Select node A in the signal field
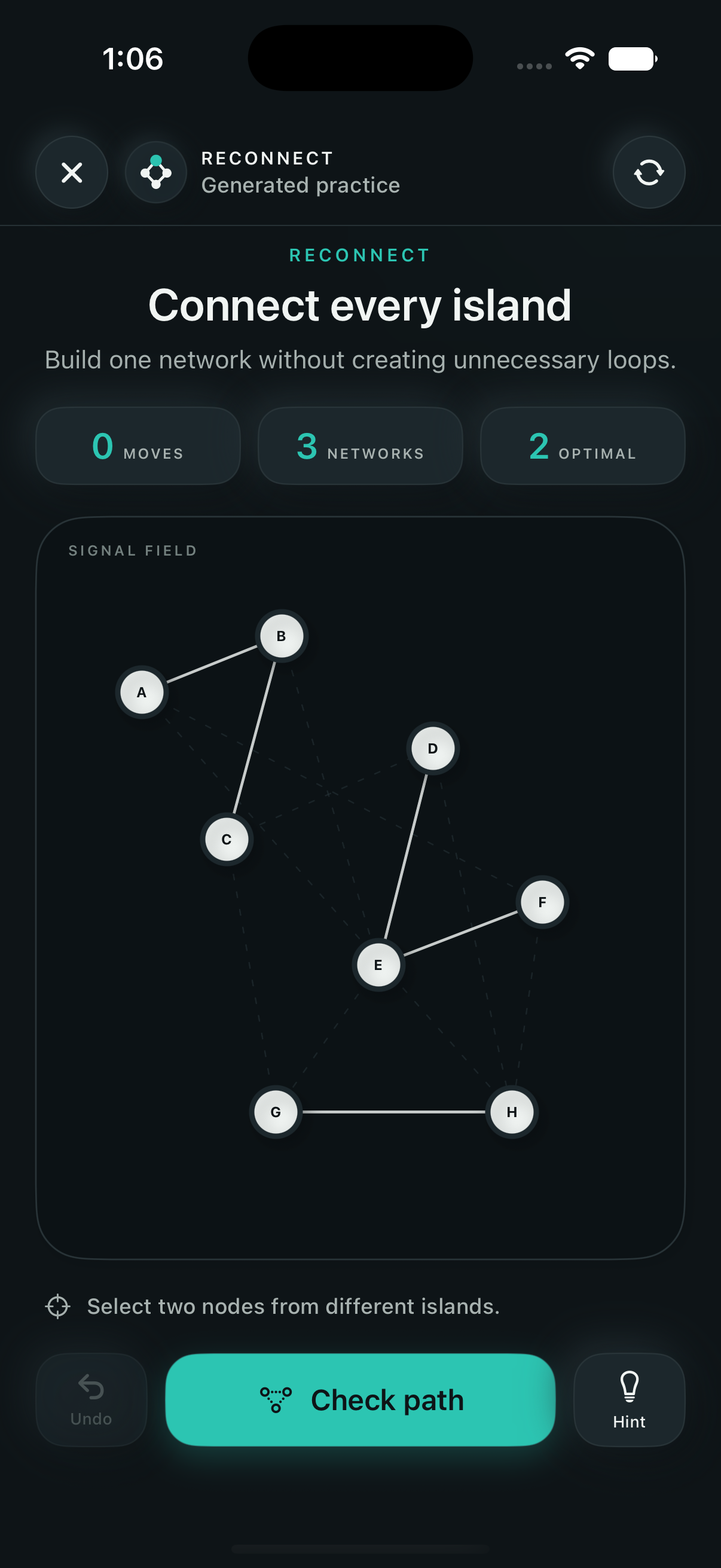Screen dimensions: 721x1568 [142, 692]
